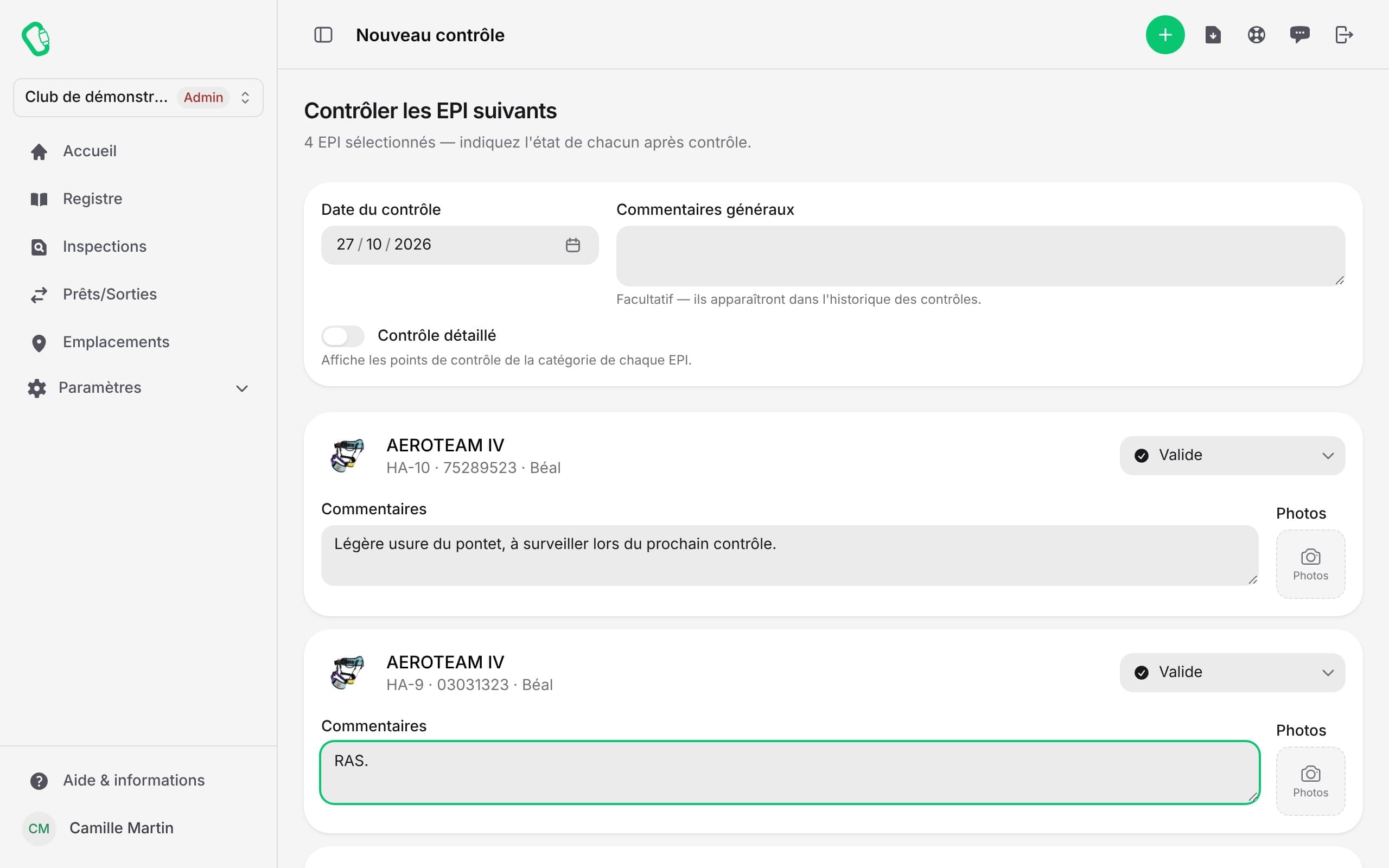Open Inspections in the sidebar

tap(138, 247)
